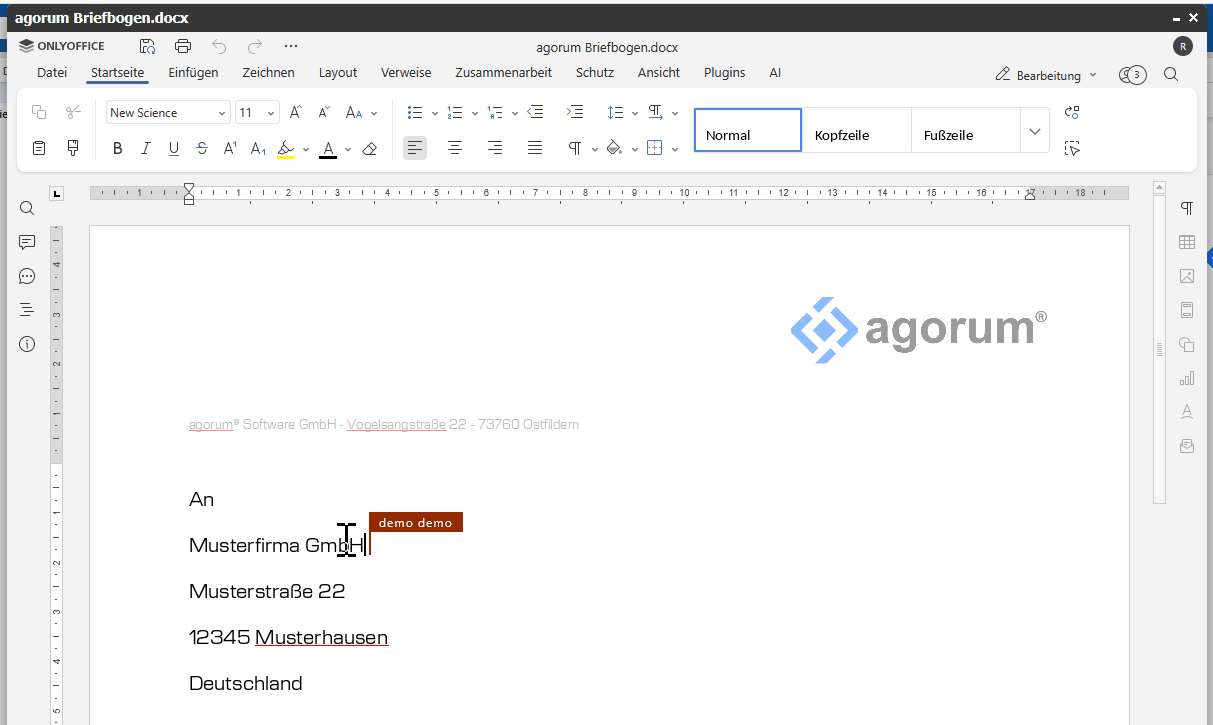
Task: Toggle italic formatting
Action: point(146,149)
